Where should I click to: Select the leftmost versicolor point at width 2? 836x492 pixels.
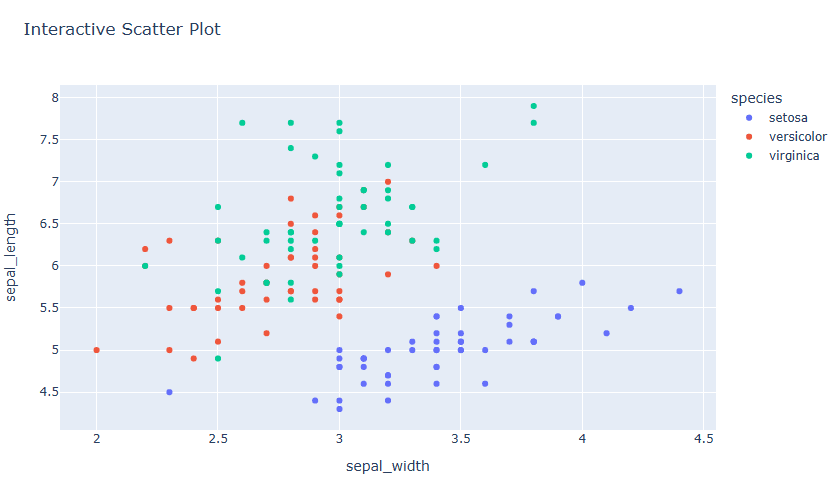(x=97, y=350)
